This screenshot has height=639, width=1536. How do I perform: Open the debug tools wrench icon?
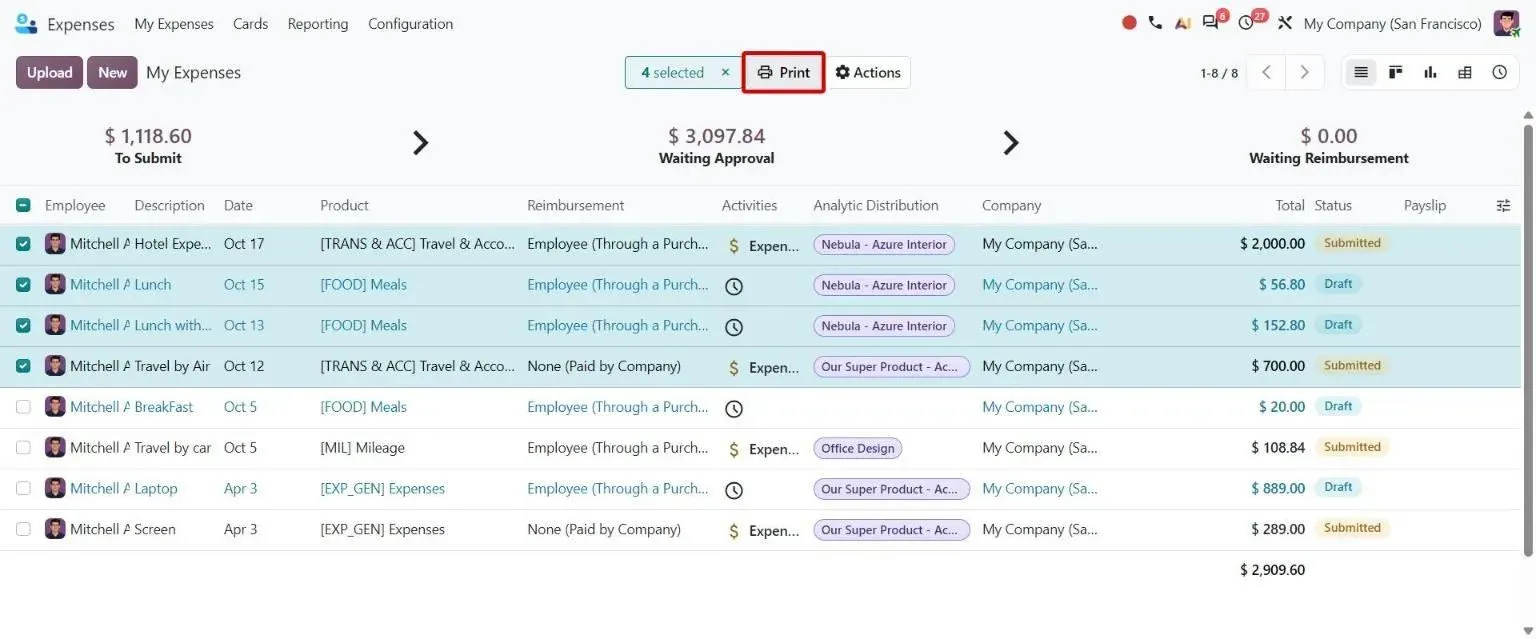coord(1285,23)
